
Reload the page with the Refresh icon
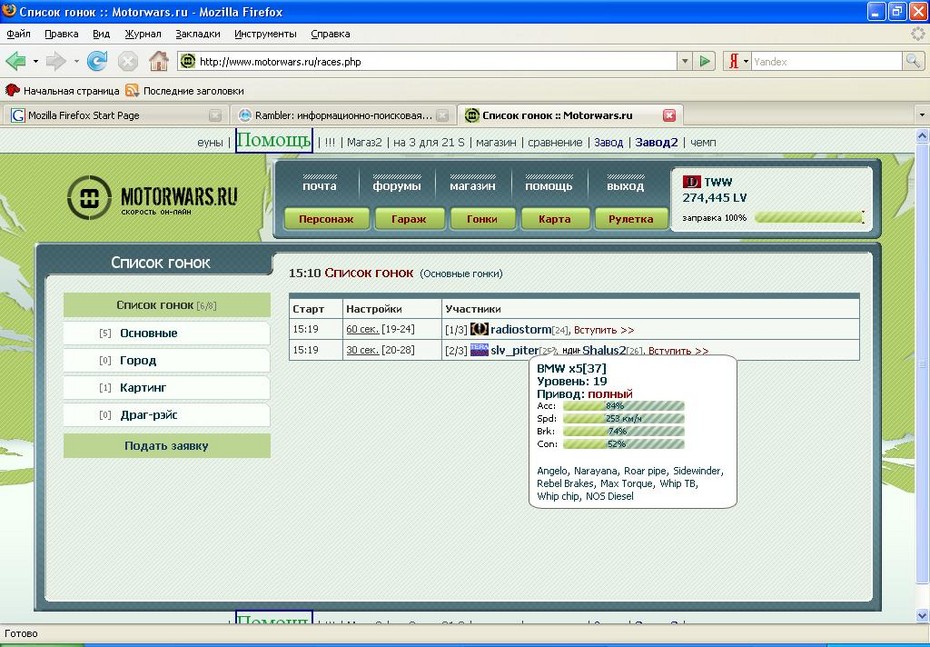(97, 61)
